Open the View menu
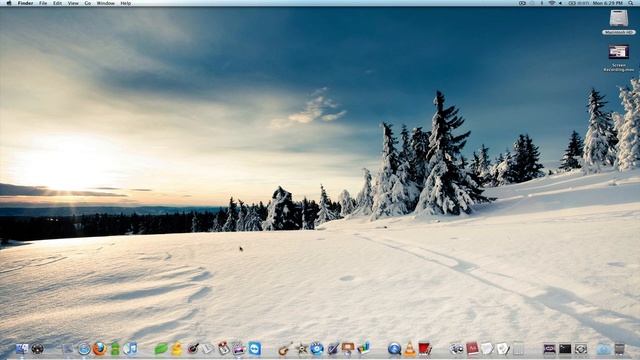 (73, 3)
